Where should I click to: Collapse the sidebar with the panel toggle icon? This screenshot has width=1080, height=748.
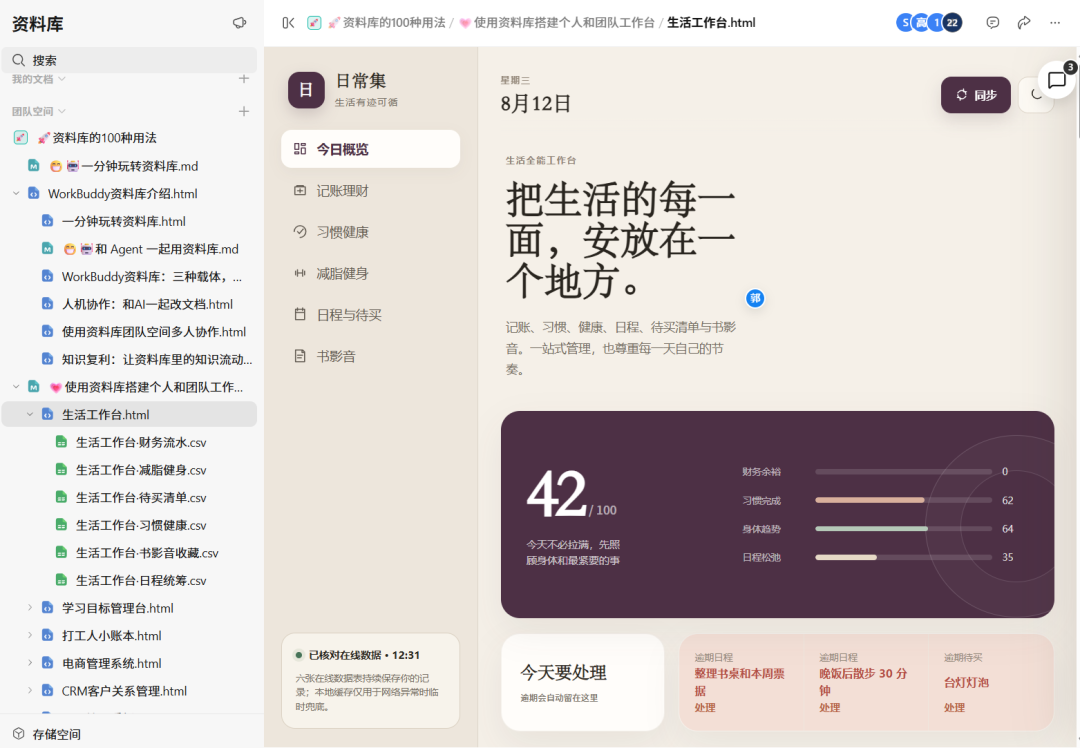click(x=289, y=23)
